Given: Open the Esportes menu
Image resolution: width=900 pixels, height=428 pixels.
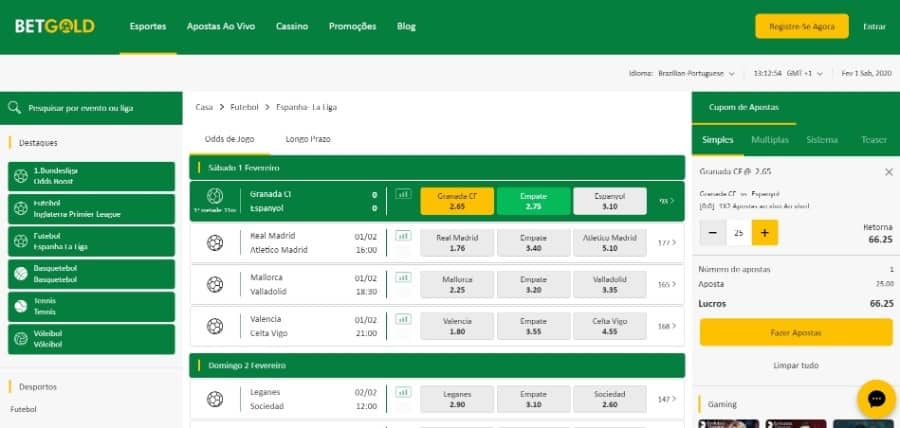Looking at the screenshot, I should point(148,26).
